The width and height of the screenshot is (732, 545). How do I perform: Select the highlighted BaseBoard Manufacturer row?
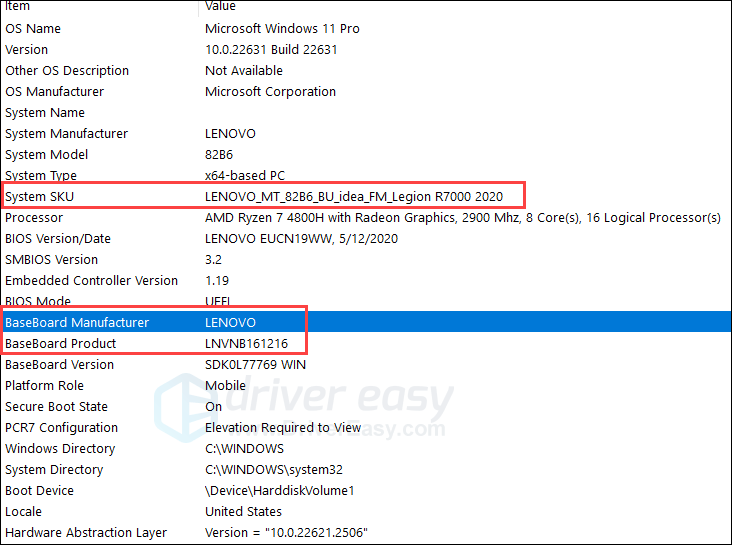click(x=366, y=322)
